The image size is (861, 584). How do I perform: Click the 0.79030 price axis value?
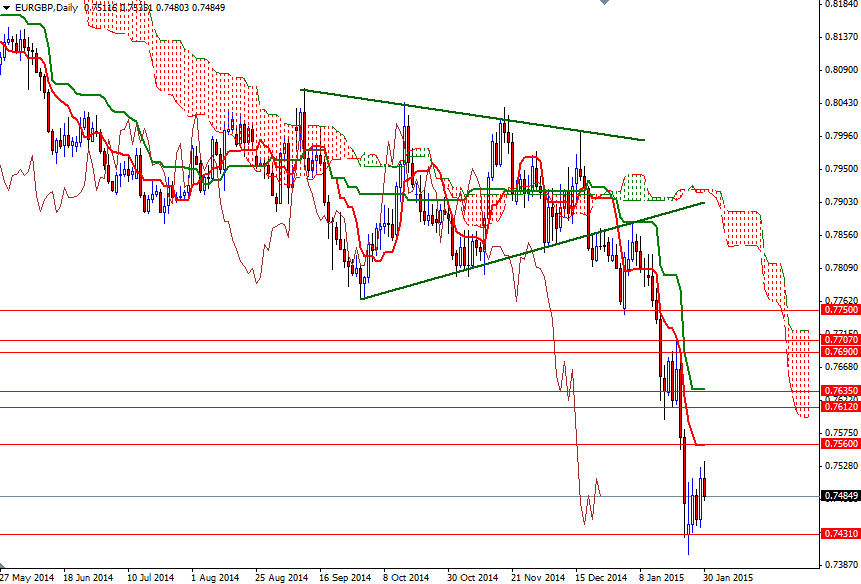point(840,200)
